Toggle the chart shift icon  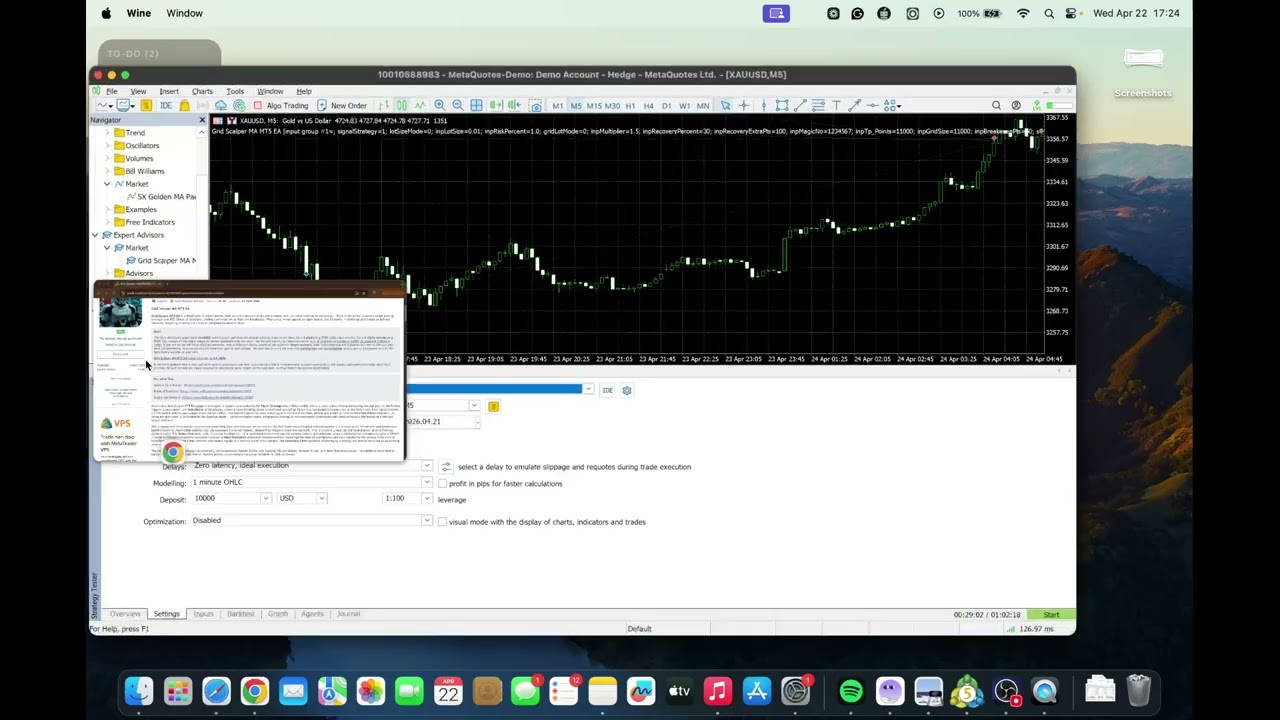click(514, 105)
